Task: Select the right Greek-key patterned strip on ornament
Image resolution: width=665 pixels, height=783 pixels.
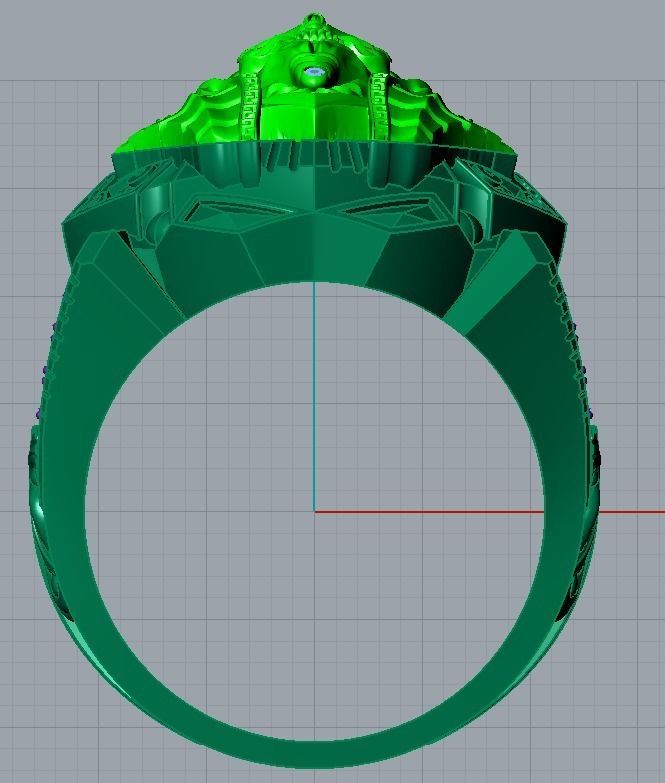Action: click(380, 107)
